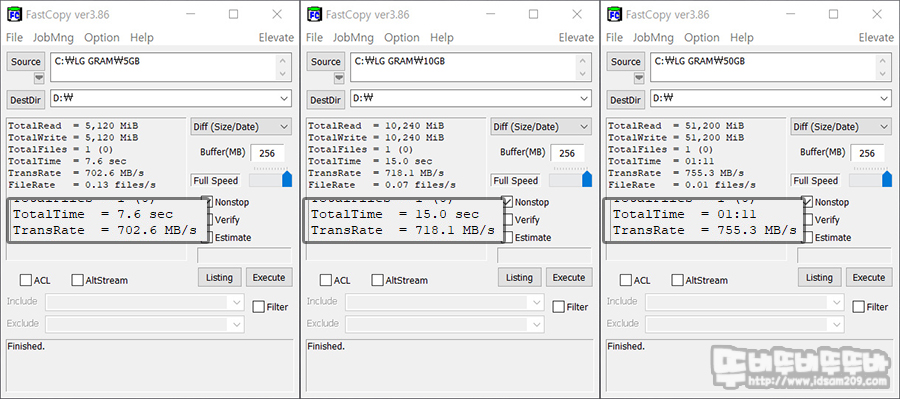This screenshot has height=399, width=900.
Task: Click Buffer(MB) field in 10GB window
Action: [x=567, y=153]
